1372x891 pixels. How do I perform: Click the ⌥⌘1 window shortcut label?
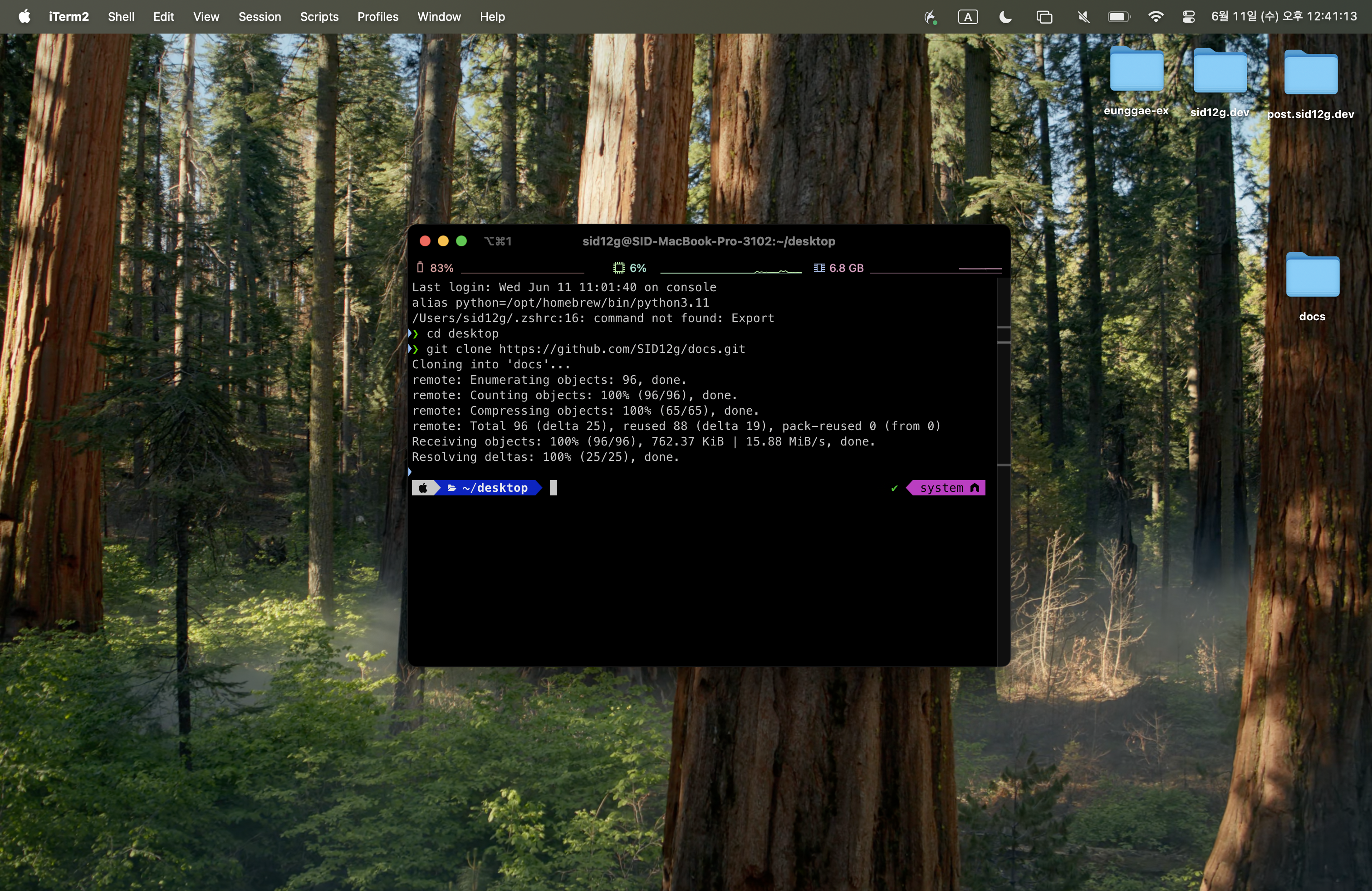(498, 241)
